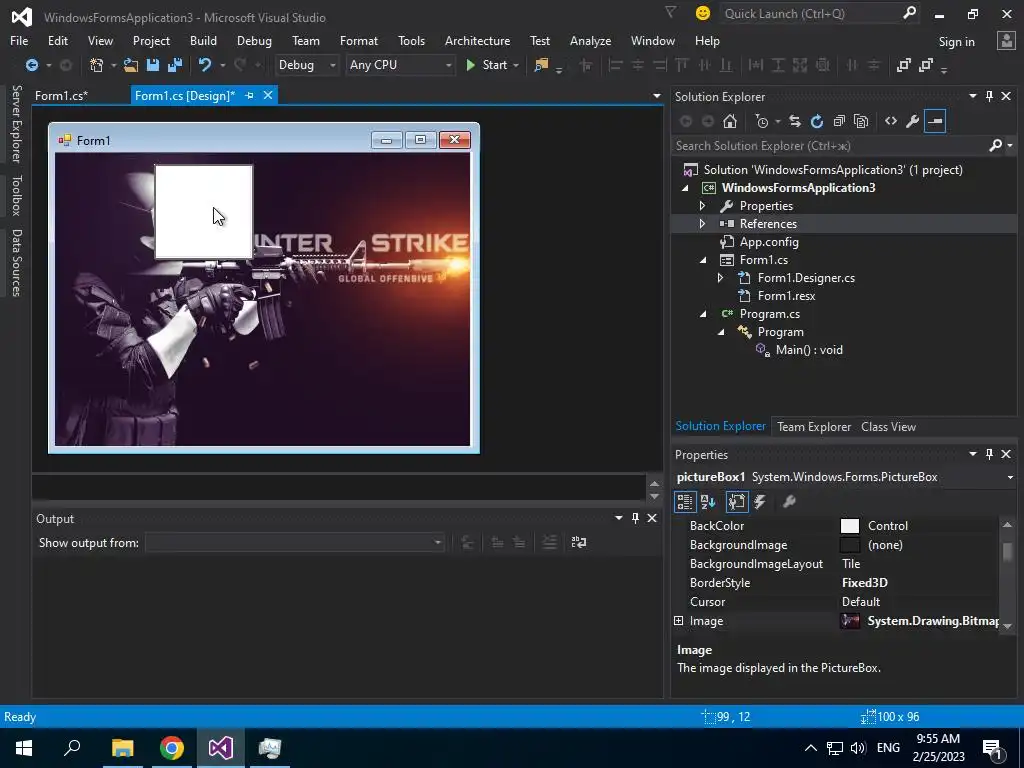
Task: Click the Solution Explorer Properties wrench icon
Action: (913, 121)
